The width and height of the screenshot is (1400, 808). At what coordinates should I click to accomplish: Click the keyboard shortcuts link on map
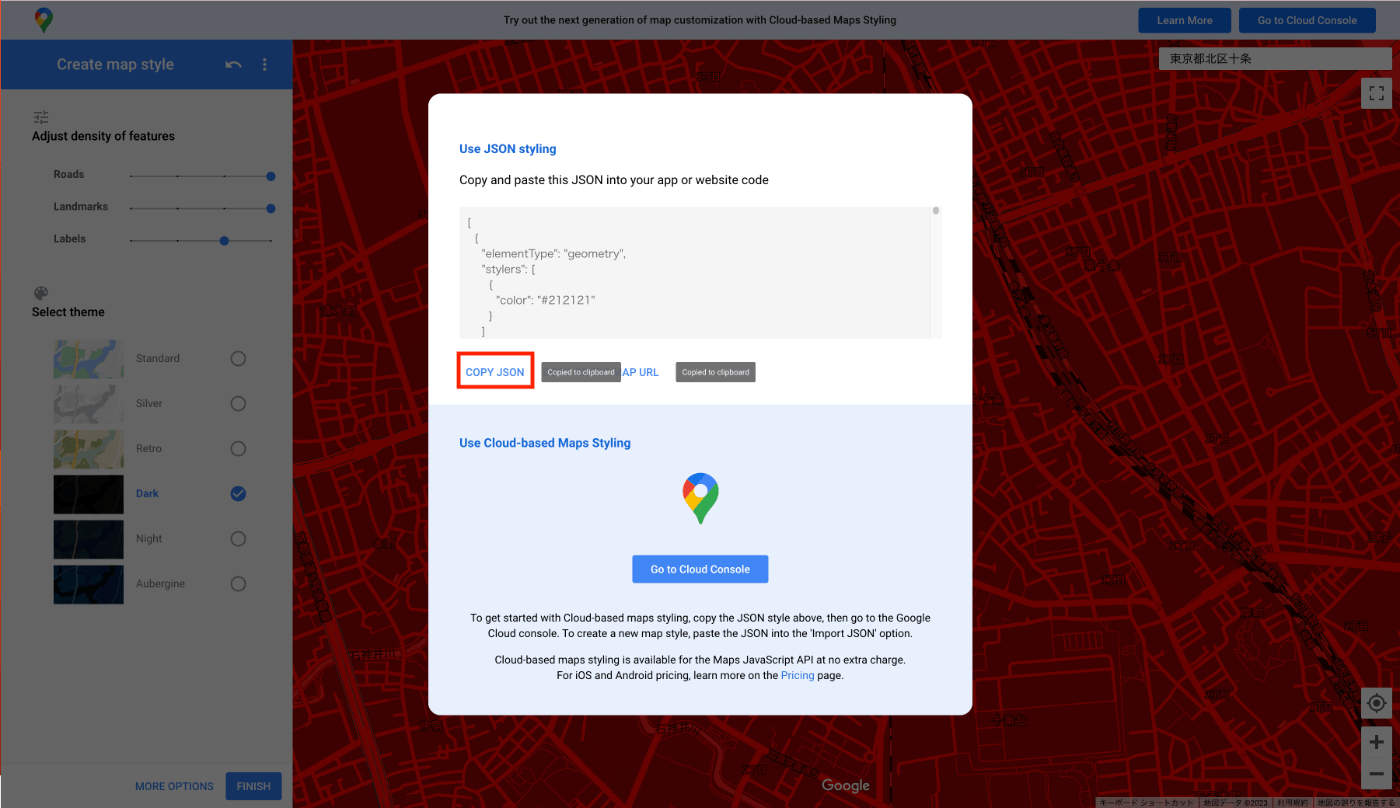pos(1146,802)
